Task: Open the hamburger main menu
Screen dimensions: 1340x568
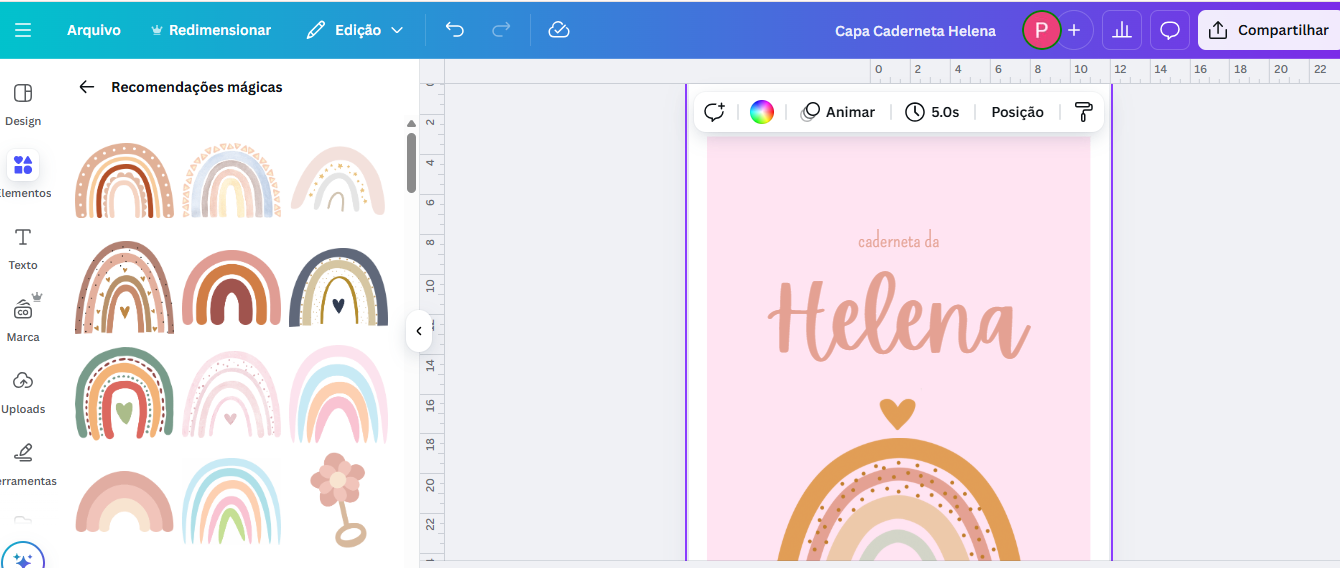Action: click(x=23, y=30)
